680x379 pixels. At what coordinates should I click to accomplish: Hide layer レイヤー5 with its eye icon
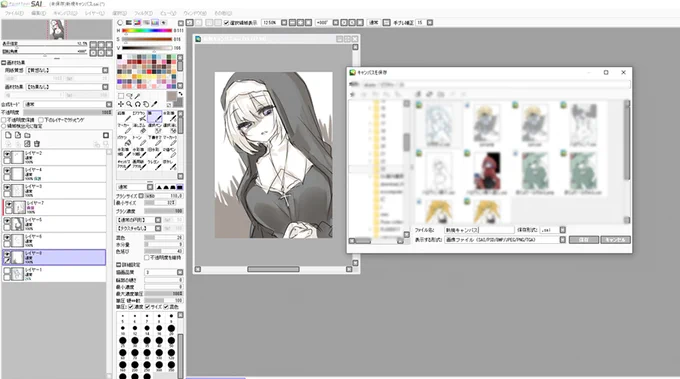point(7,221)
